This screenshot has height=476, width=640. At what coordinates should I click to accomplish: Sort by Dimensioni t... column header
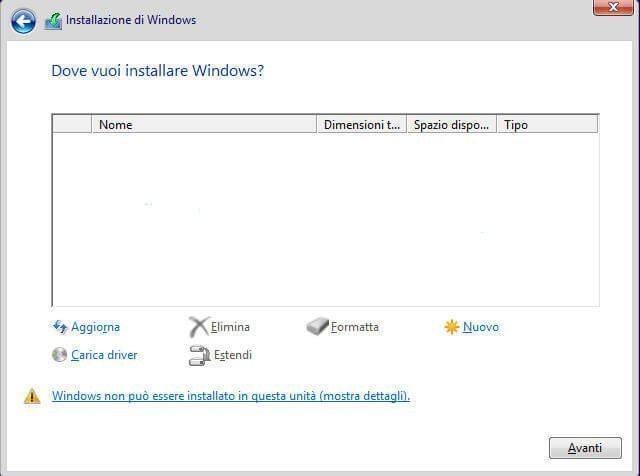362,125
